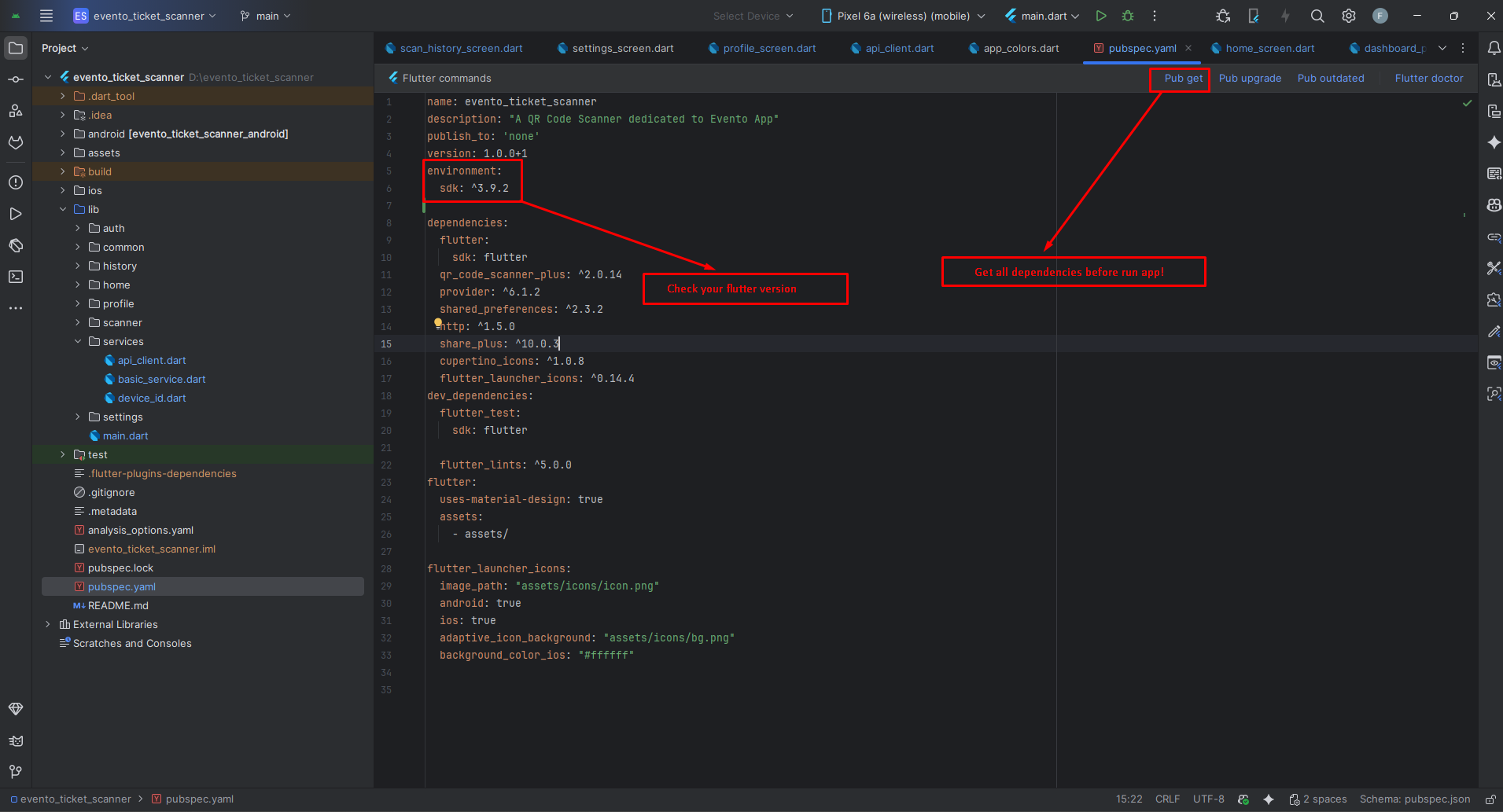Click pubspec.yaml in the breadcrumb bar
Screen dimensions: 1503x812
(193, 799)
